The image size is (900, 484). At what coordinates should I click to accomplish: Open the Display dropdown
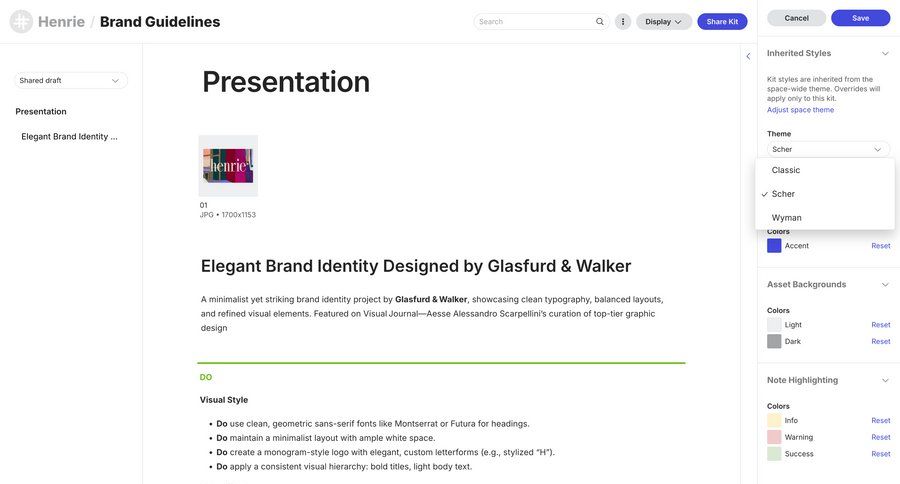point(664,21)
